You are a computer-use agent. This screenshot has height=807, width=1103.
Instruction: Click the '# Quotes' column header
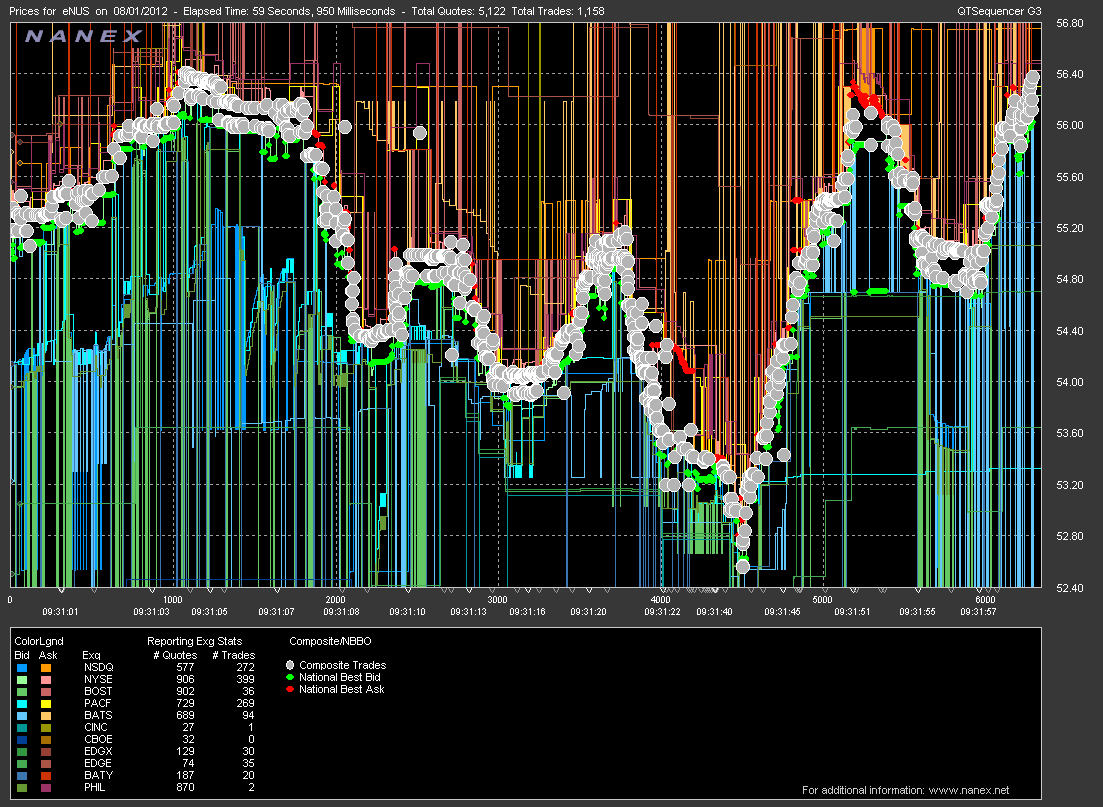(x=175, y=655)
